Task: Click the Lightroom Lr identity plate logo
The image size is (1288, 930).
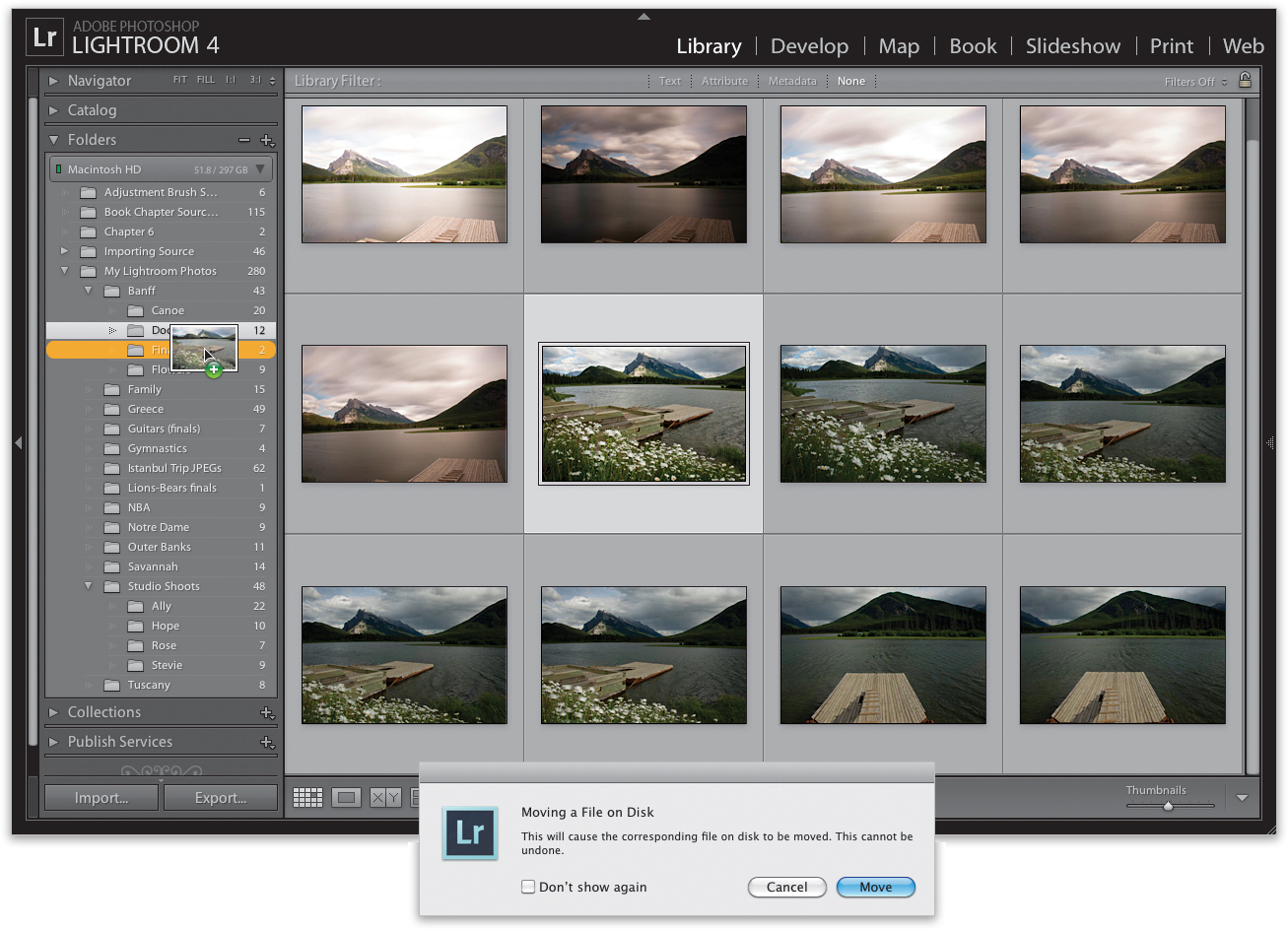Action: tap(44, 37)
